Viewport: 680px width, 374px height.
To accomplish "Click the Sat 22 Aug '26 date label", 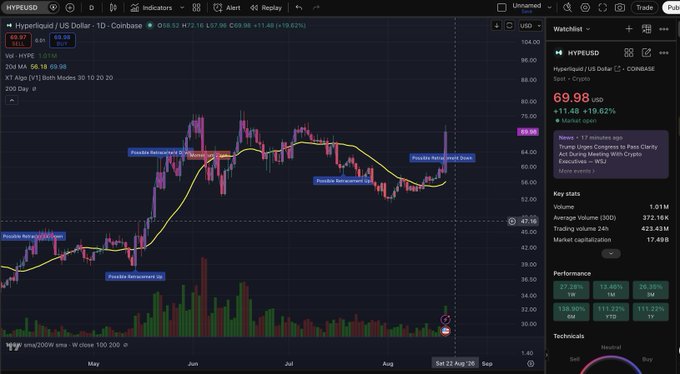I will [455, 364].
